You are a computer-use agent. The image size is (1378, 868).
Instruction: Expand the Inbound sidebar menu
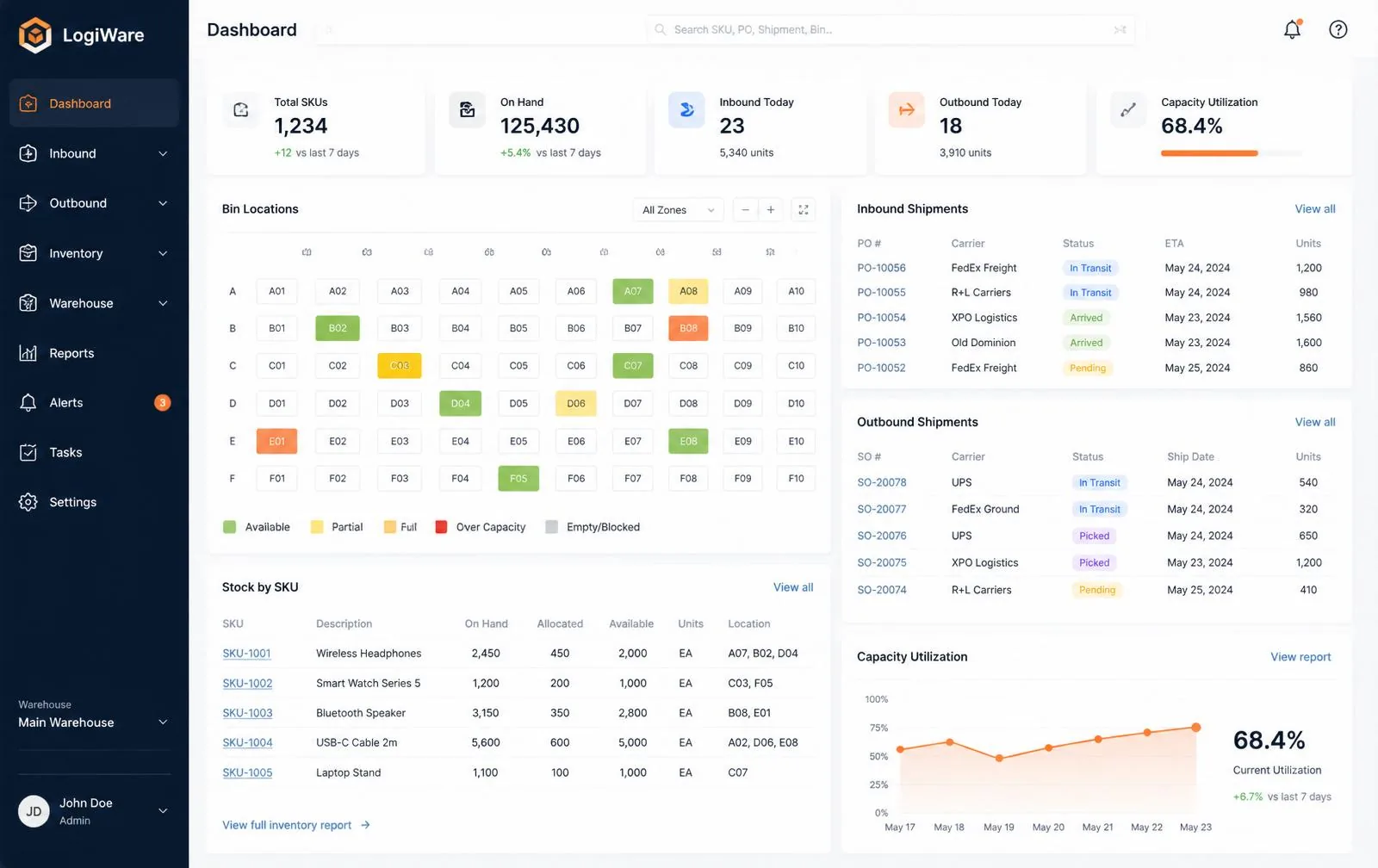[94, 153]
